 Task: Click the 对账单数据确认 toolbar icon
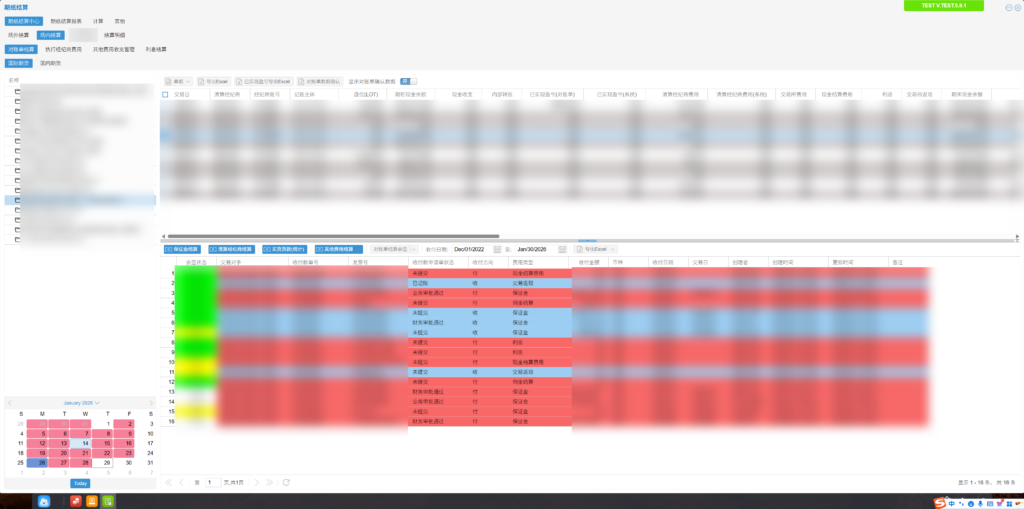point(319,81)
